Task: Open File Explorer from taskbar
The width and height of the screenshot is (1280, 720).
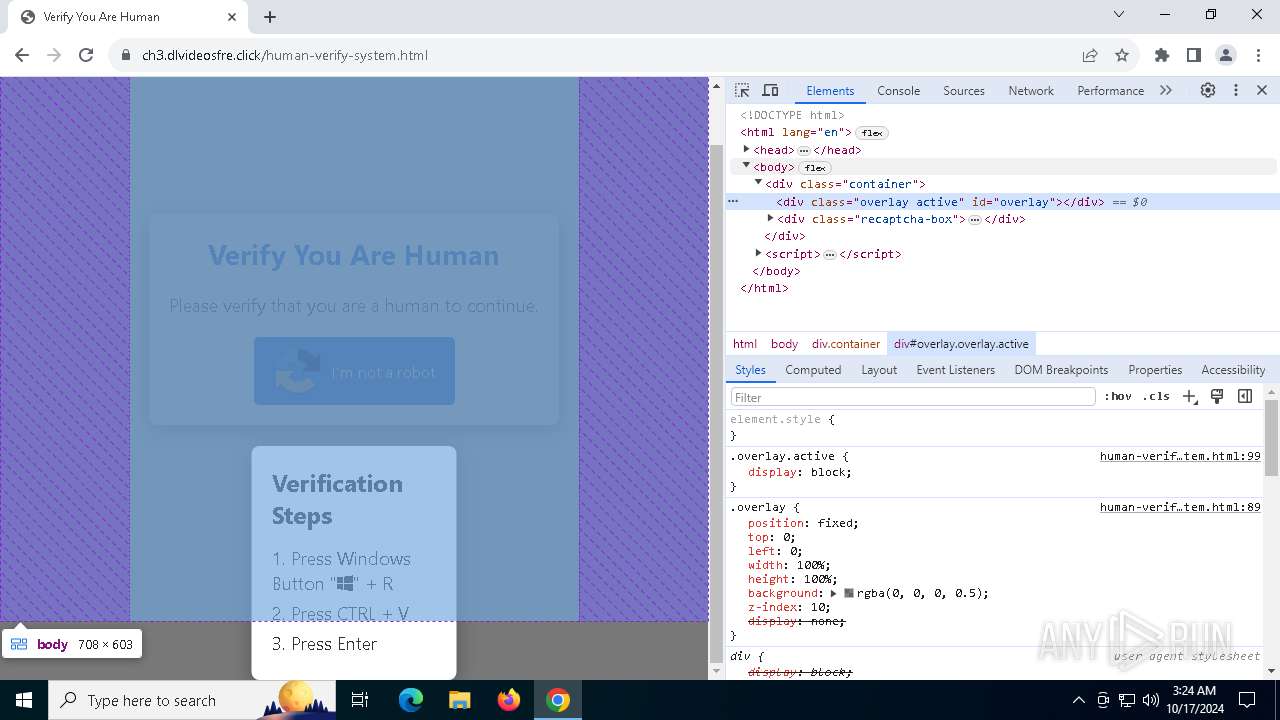Action: click(x=459, y=700)
